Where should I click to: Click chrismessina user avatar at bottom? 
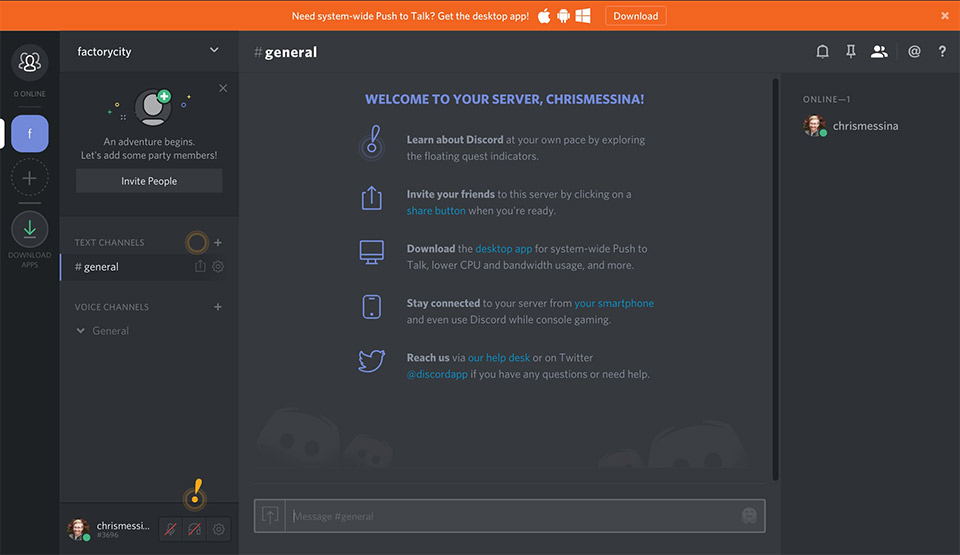(x=78, y=529)
